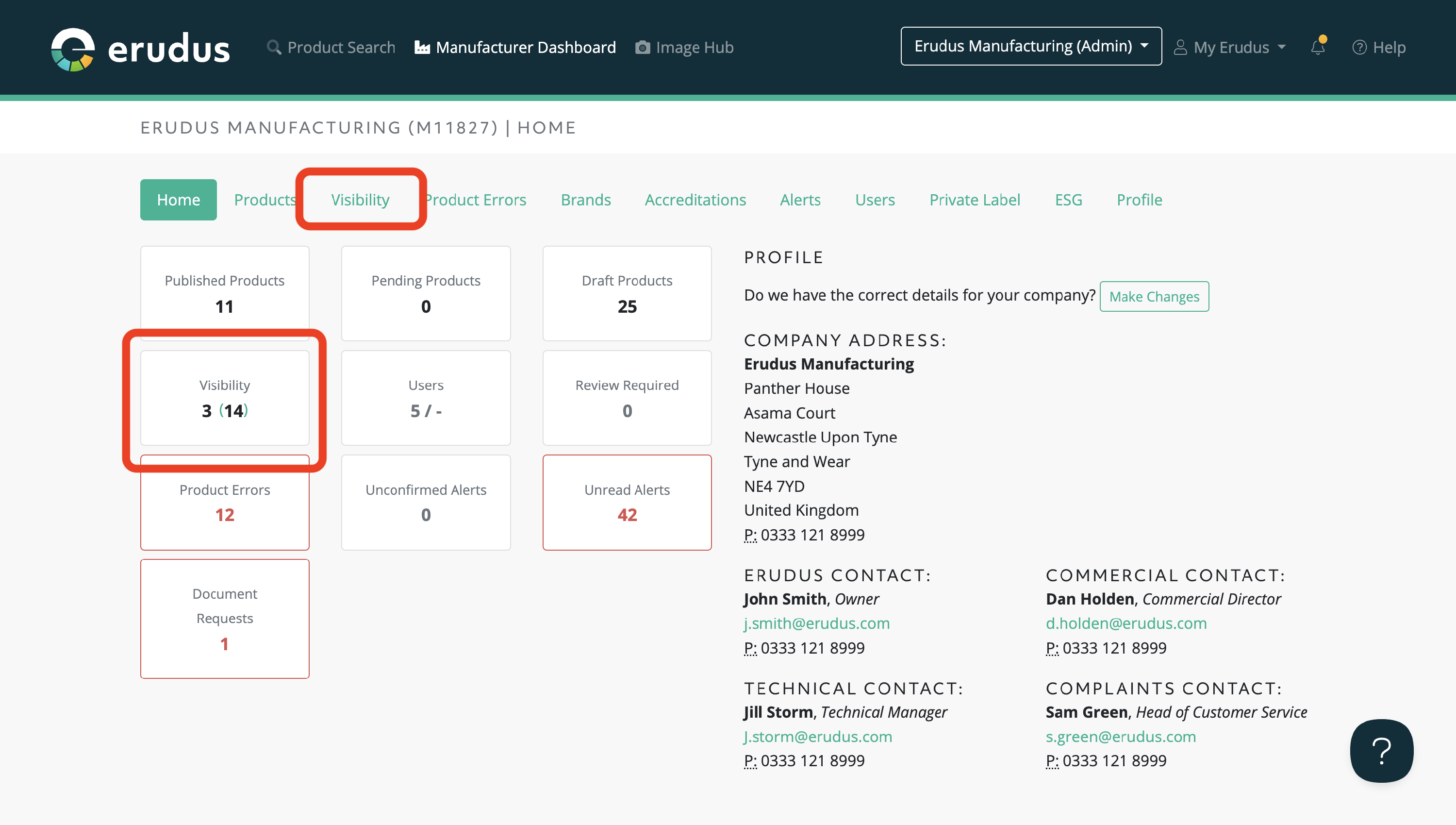Image resolution: width=1456 pixels, height=825 pixels.
Task: Click the Make Changes button
Action: [1154, 296]
